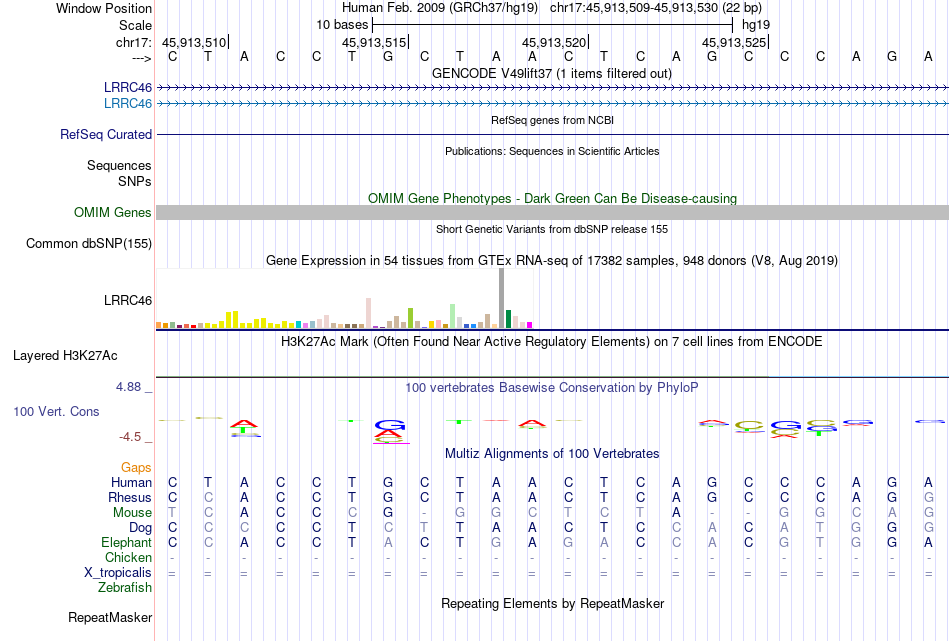Click the Window Position label

pos(104,8)
